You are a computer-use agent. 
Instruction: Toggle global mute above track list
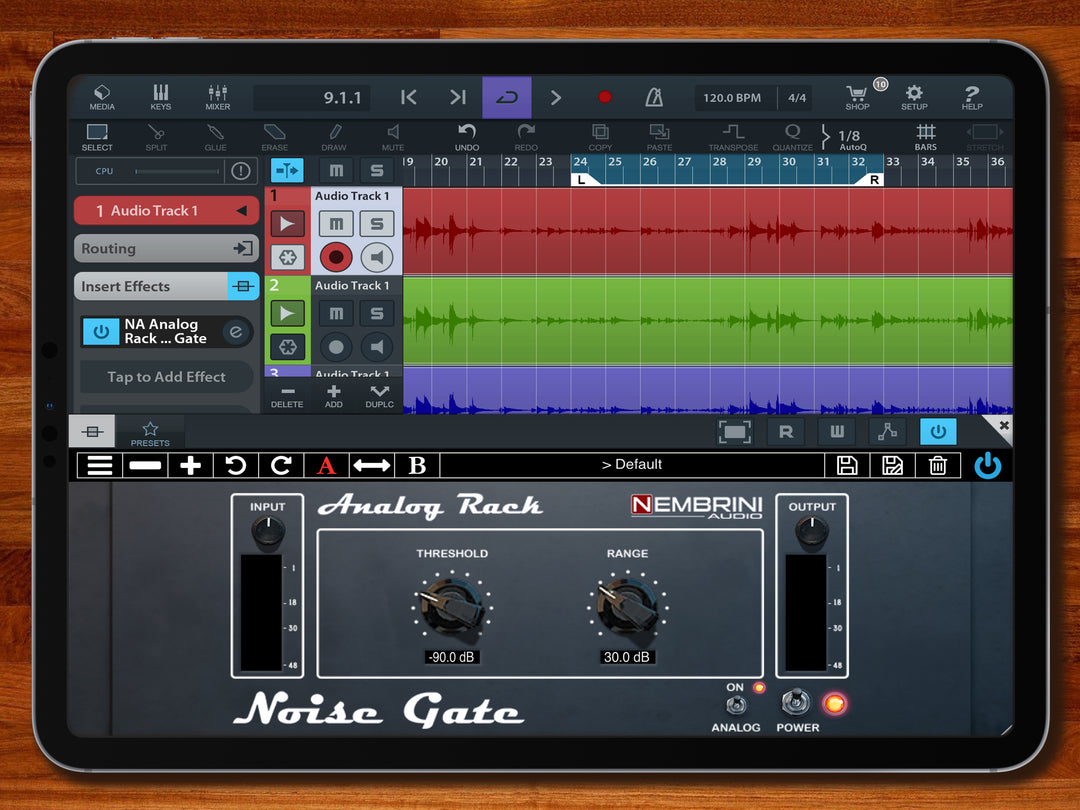click(x=336, y=170)
